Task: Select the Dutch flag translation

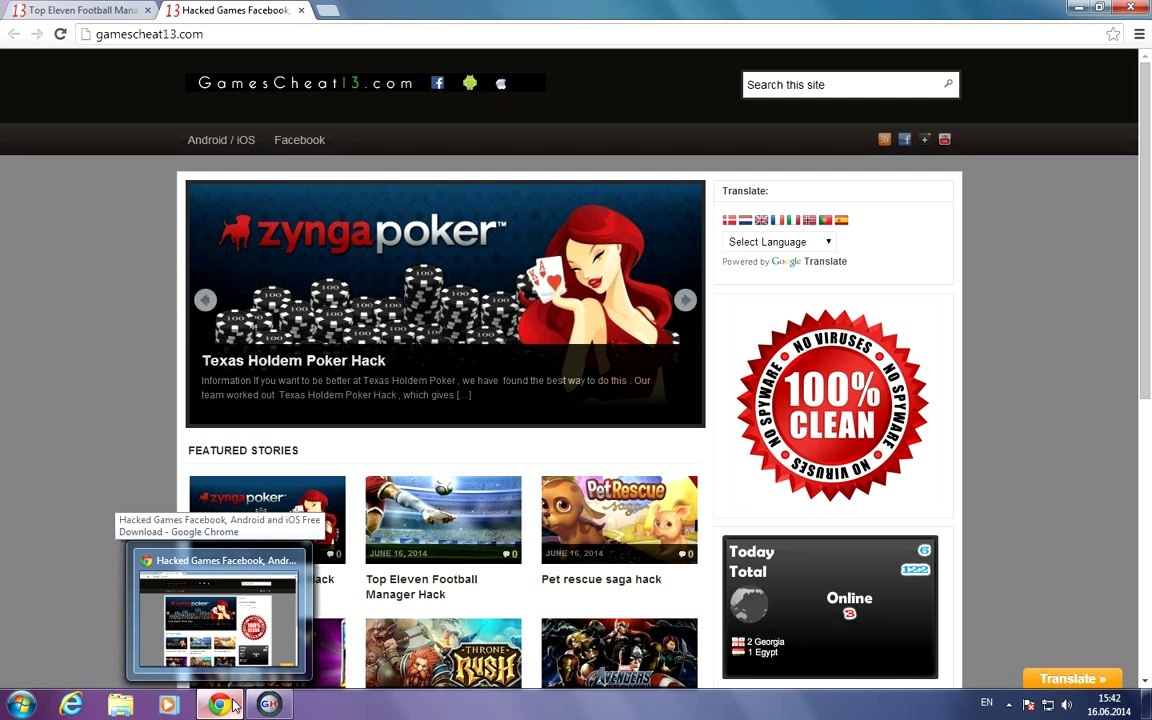Action: pos(745,220)
